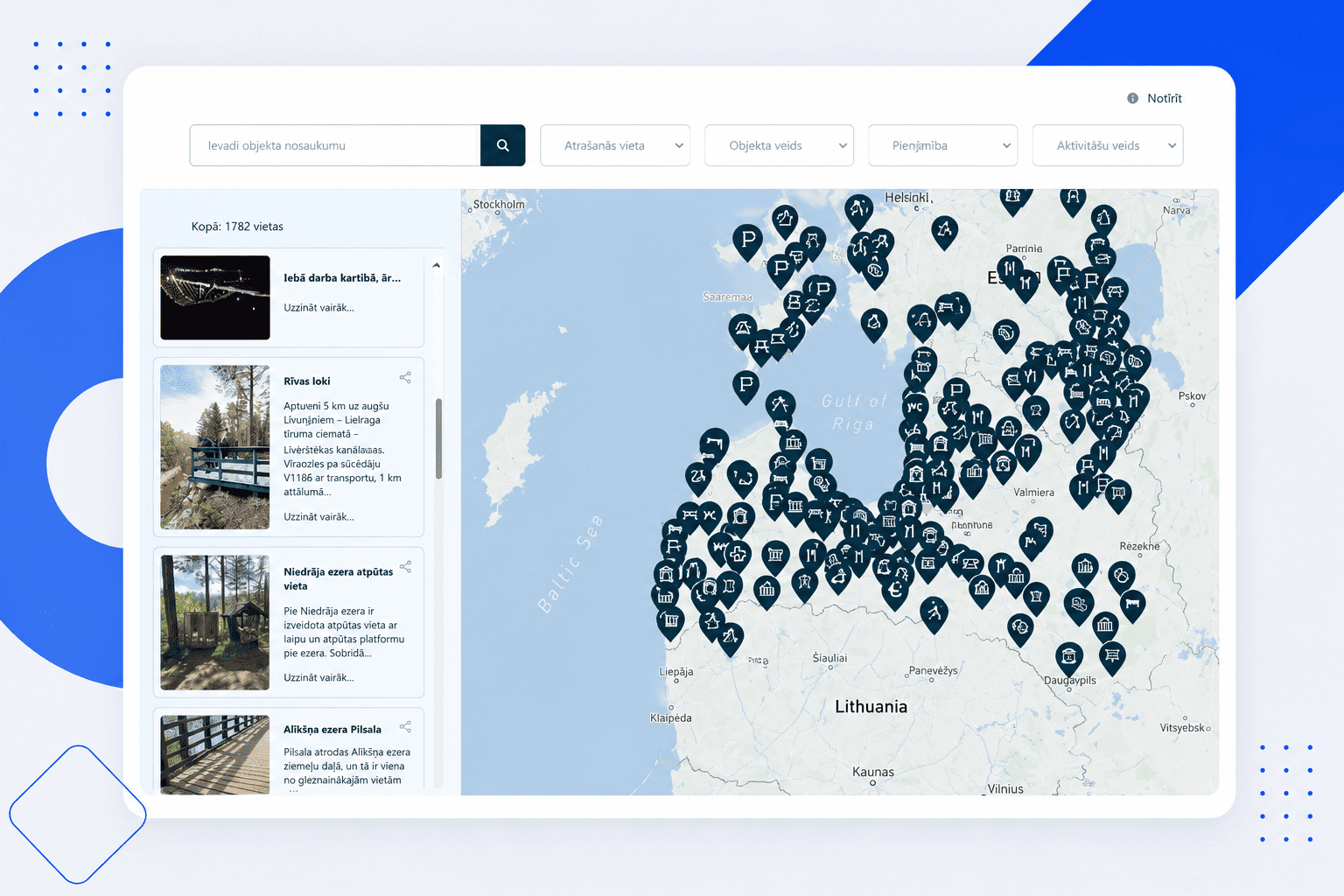This screenshot has height=896, width=1344.
Task: Focus the Ievadi objekta nosaukumu search field
Action: [x=335, y=145]
